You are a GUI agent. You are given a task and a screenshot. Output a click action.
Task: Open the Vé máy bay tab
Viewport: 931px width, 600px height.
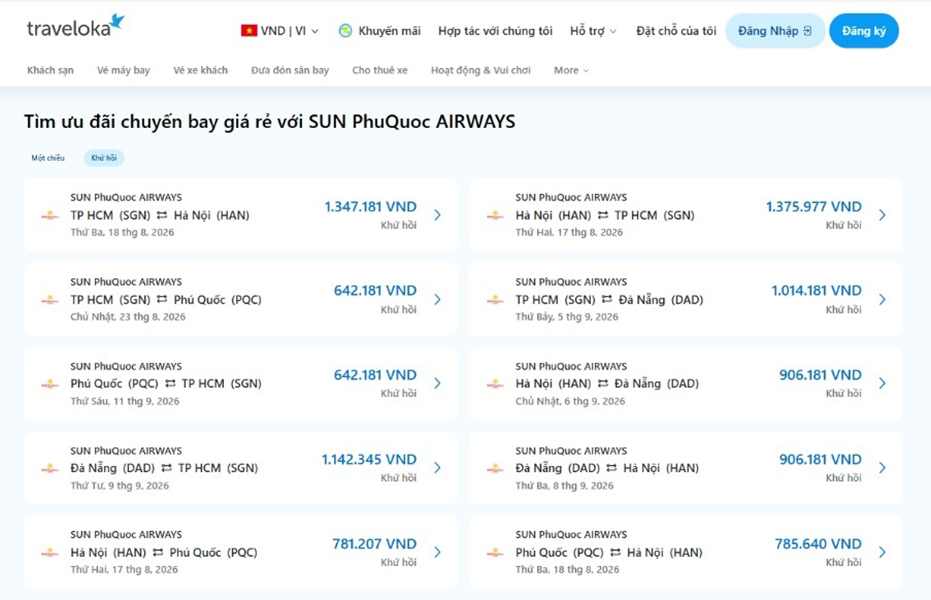124,70
